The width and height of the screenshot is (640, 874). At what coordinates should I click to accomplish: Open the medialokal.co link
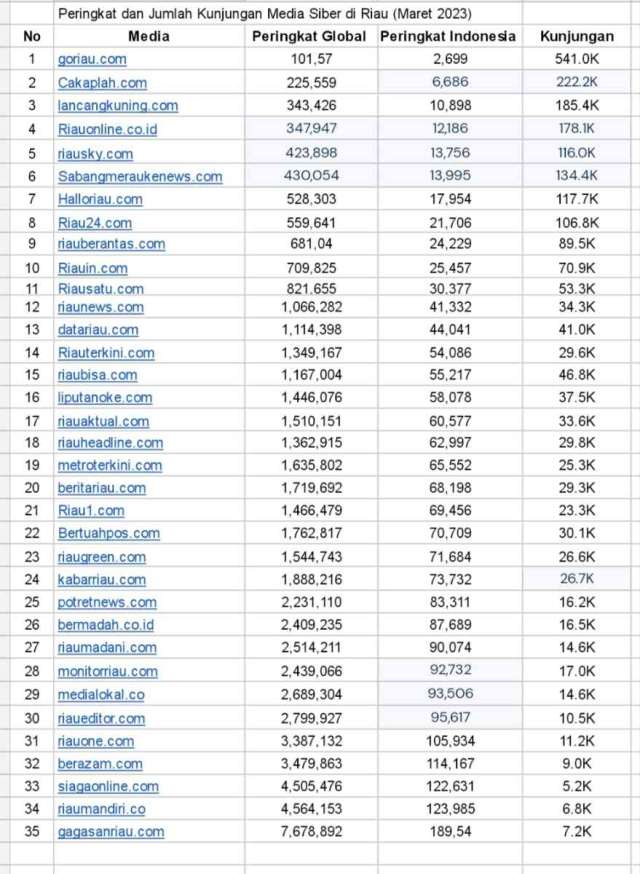click(101, 694)
